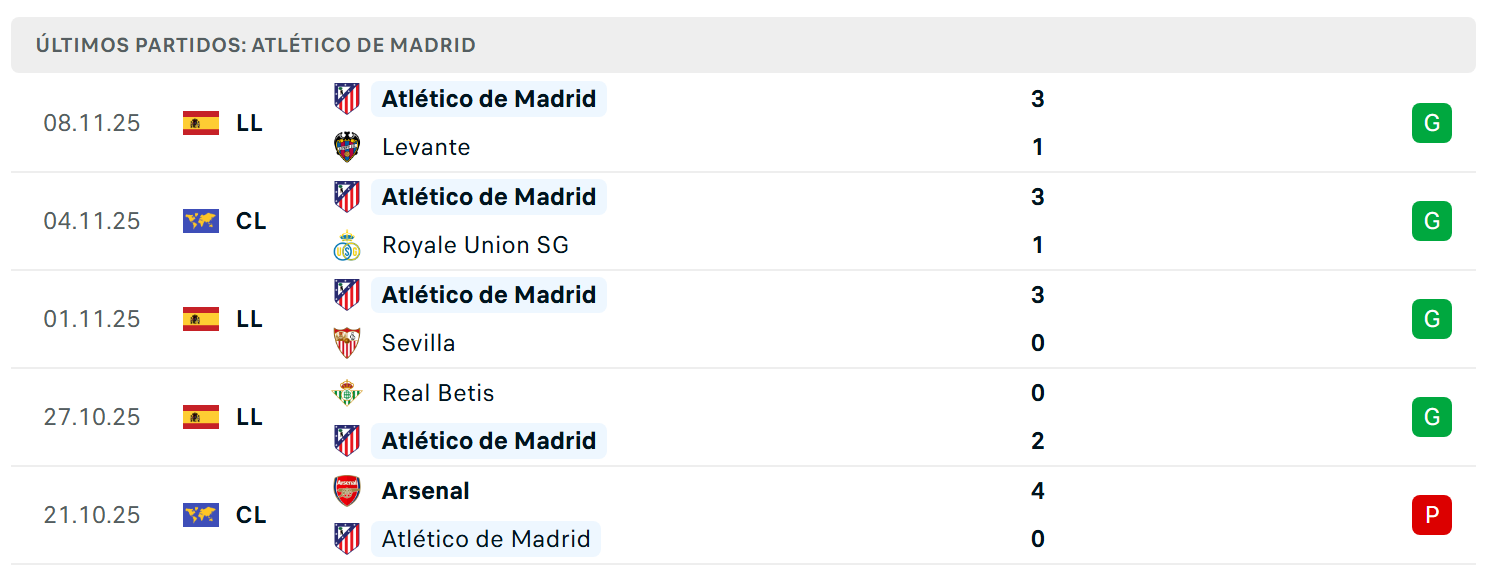1490x579 pixels.
Task: Click Champions League world icon for 04.11.25
Action: [x=201, y=221]
